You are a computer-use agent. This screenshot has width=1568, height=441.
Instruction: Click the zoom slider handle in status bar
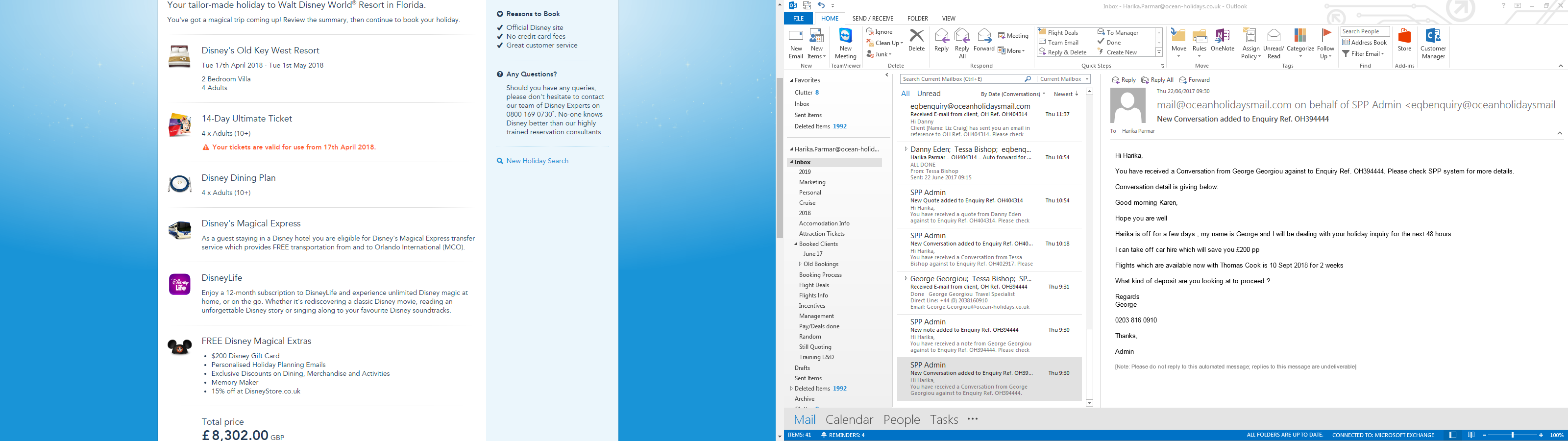click(x=1512, y=435)
